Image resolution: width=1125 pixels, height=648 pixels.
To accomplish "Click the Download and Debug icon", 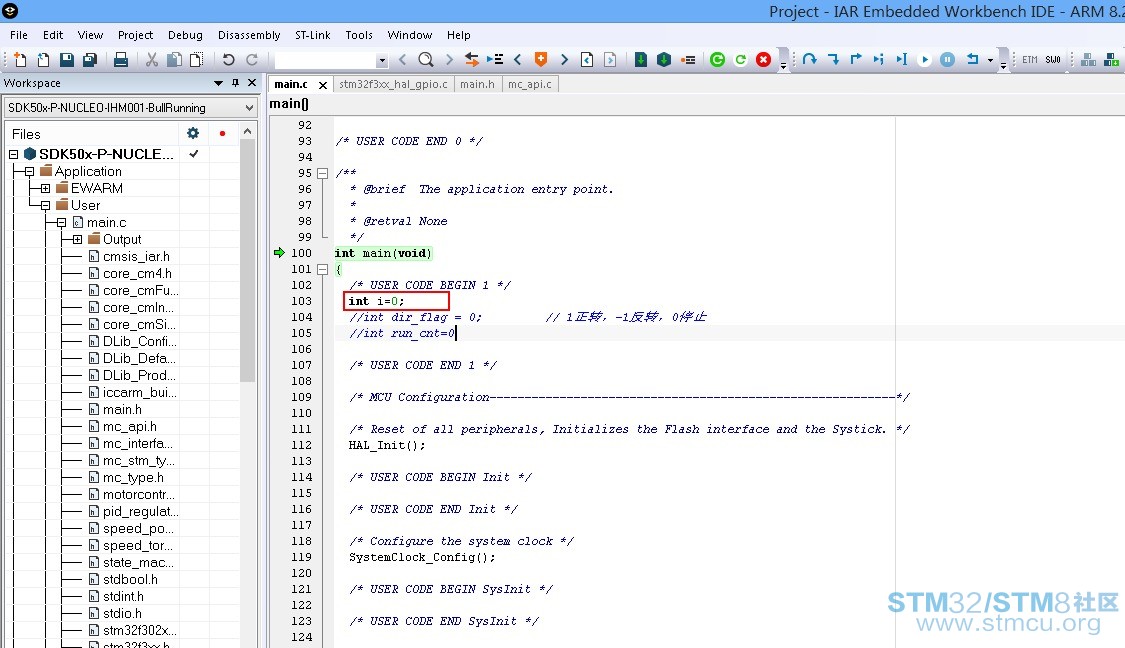I will [x=641, y=60].
